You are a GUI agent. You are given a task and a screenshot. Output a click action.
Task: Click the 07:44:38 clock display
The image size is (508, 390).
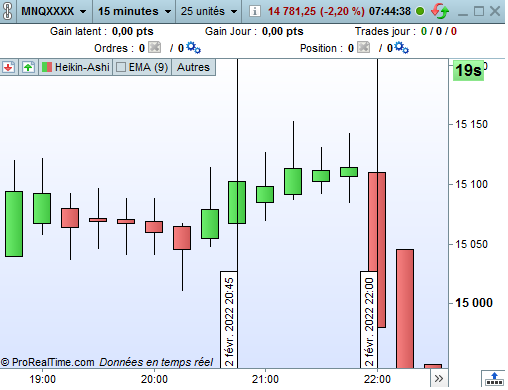[x=390, y=11]
